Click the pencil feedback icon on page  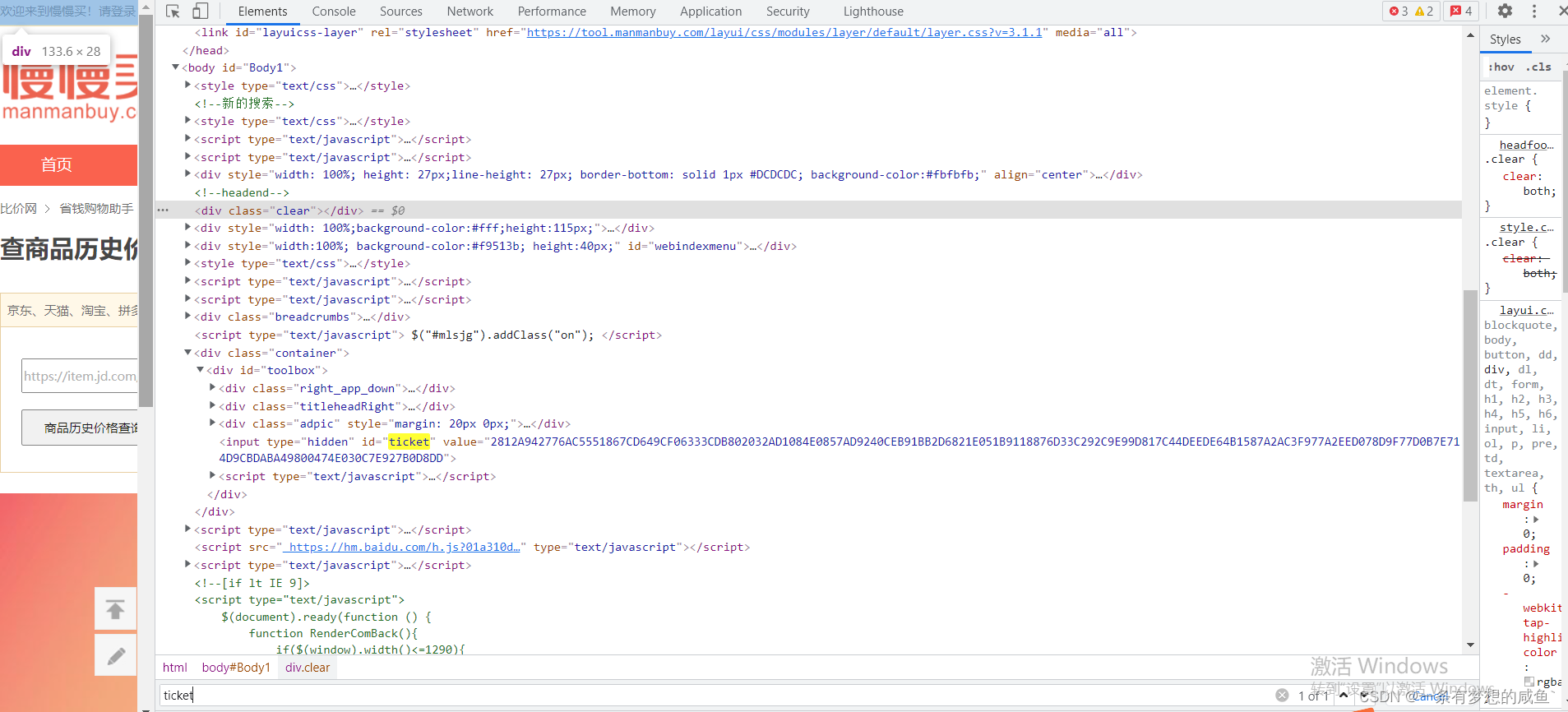pyautogui.click(x=115, y=655)
